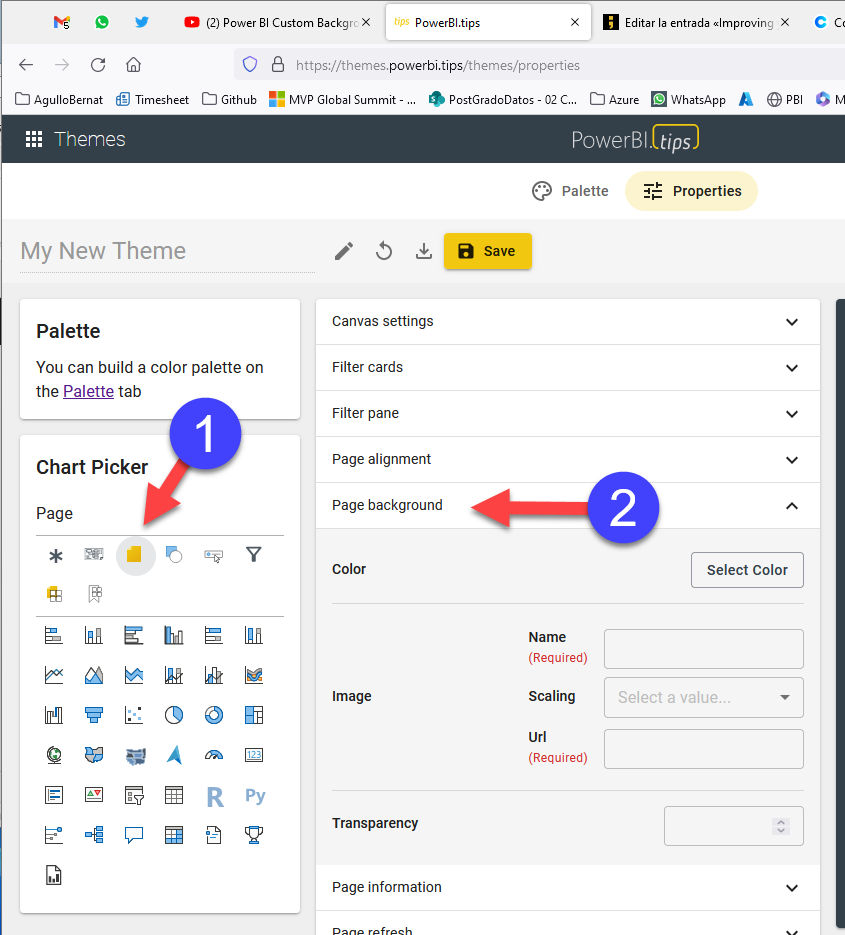Open the Github bookmark folder
The height and width of the screenshot is (935, 845).
tap(230, 99)
